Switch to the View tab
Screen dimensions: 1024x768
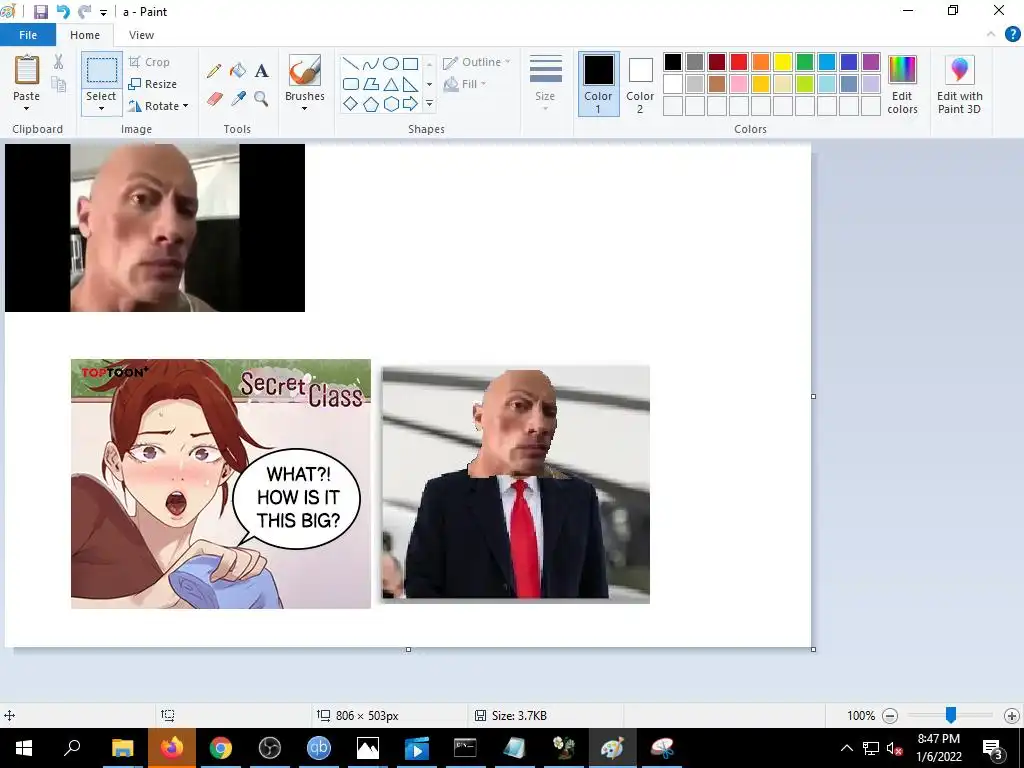tap(141, 35)
